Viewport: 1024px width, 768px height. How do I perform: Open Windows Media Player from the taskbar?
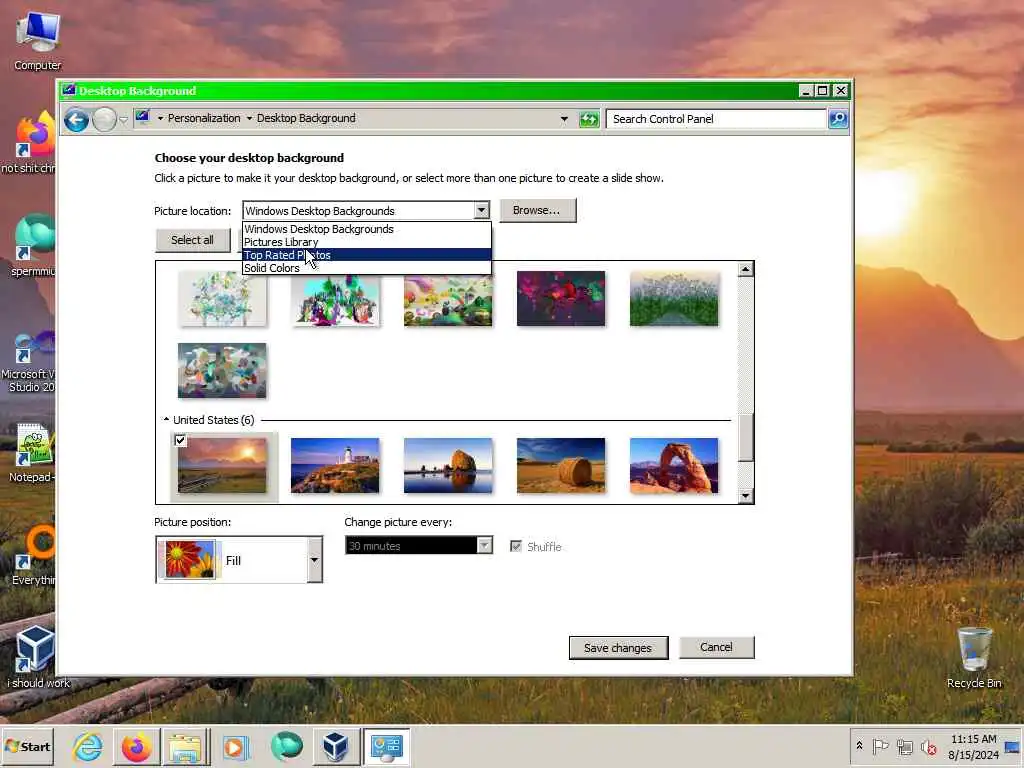(236, 747)
